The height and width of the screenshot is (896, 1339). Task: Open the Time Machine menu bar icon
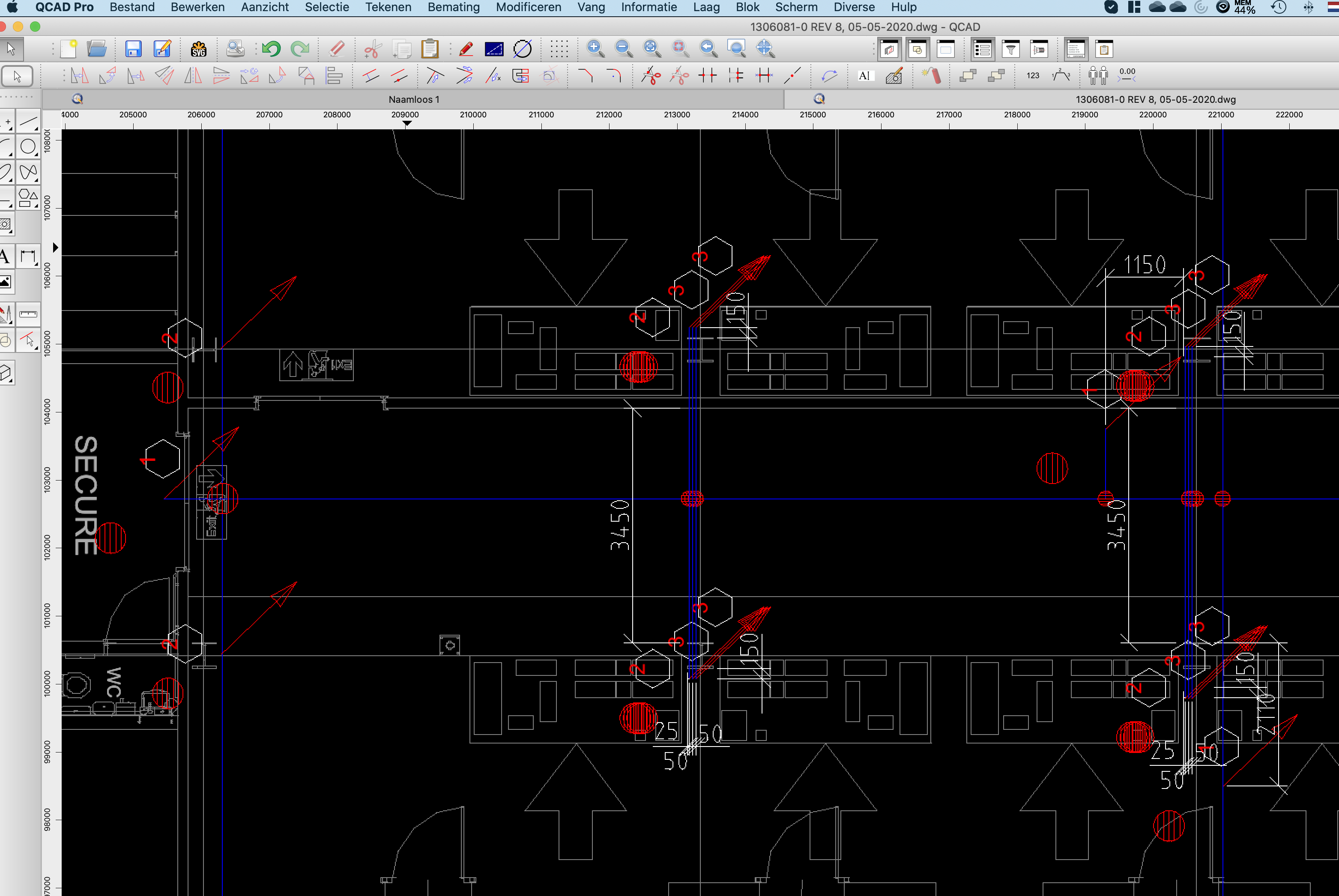click(x=1279, y=7)
